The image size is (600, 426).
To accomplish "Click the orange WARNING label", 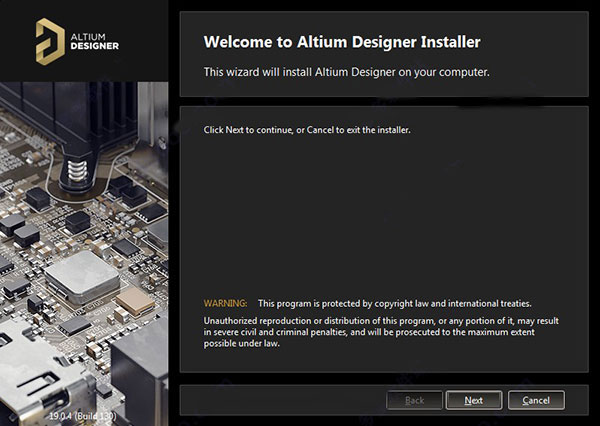I will coord(225,304).
